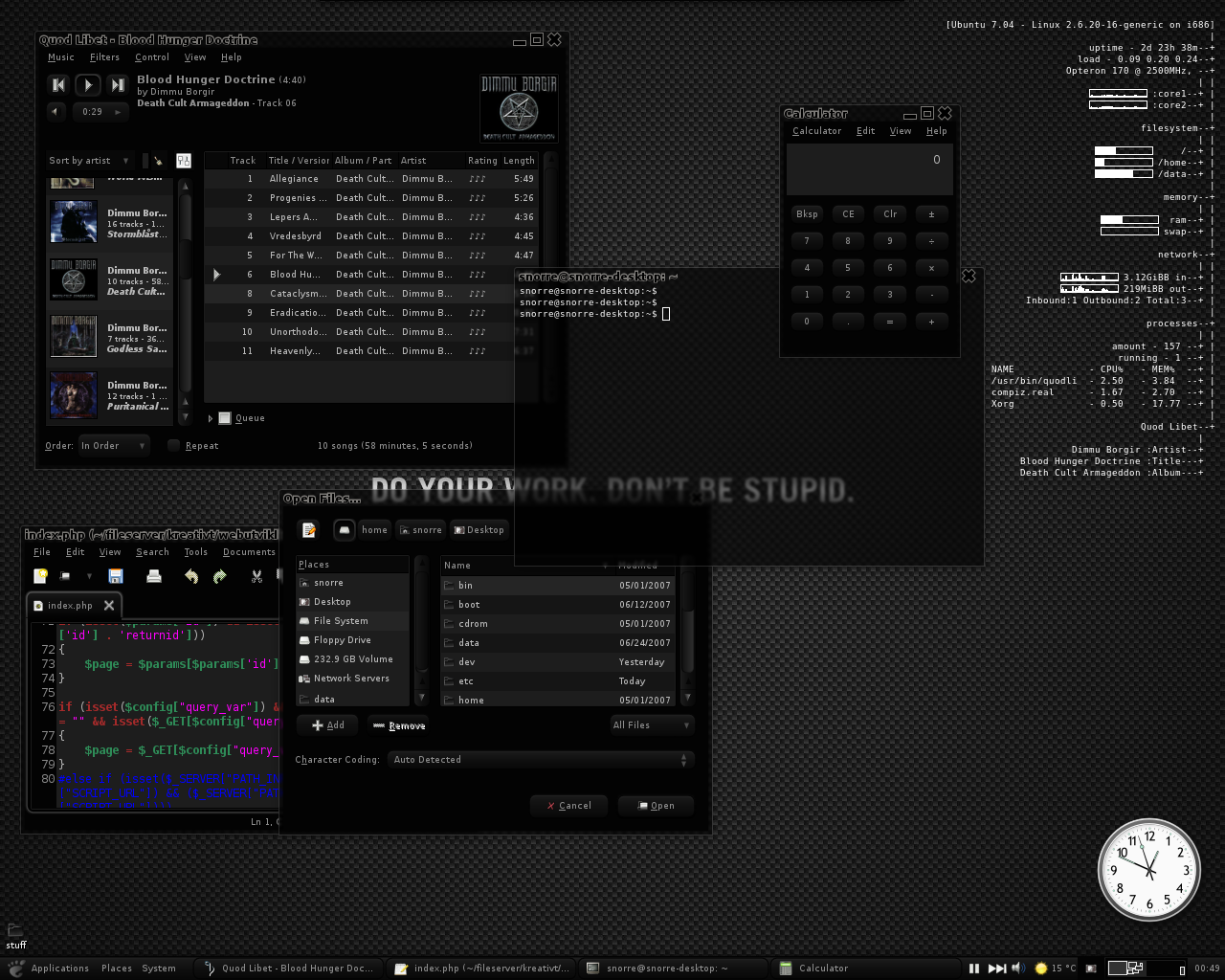
Task: Click Add bookmark button
Action: pyautogui.click(x=327, y=725)
